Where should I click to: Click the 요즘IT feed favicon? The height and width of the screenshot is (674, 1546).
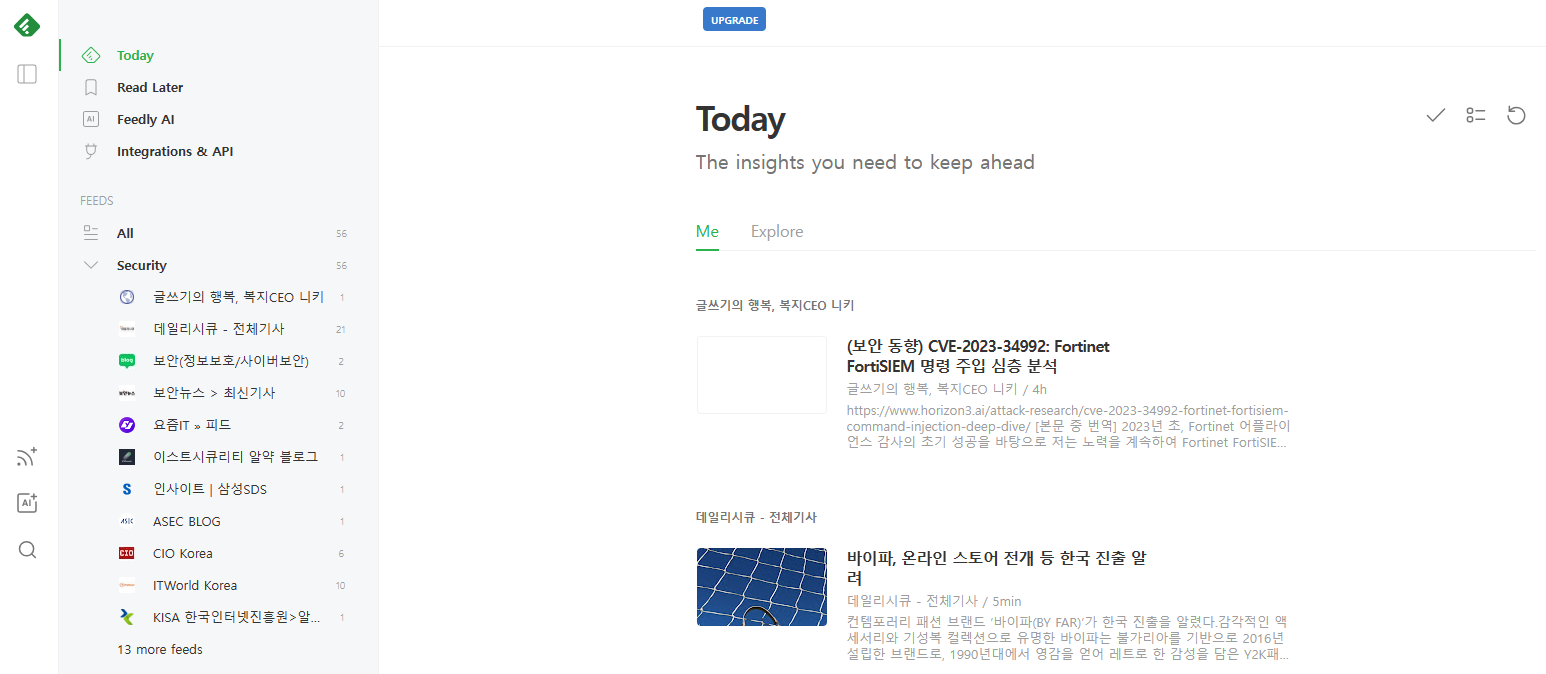127,425
